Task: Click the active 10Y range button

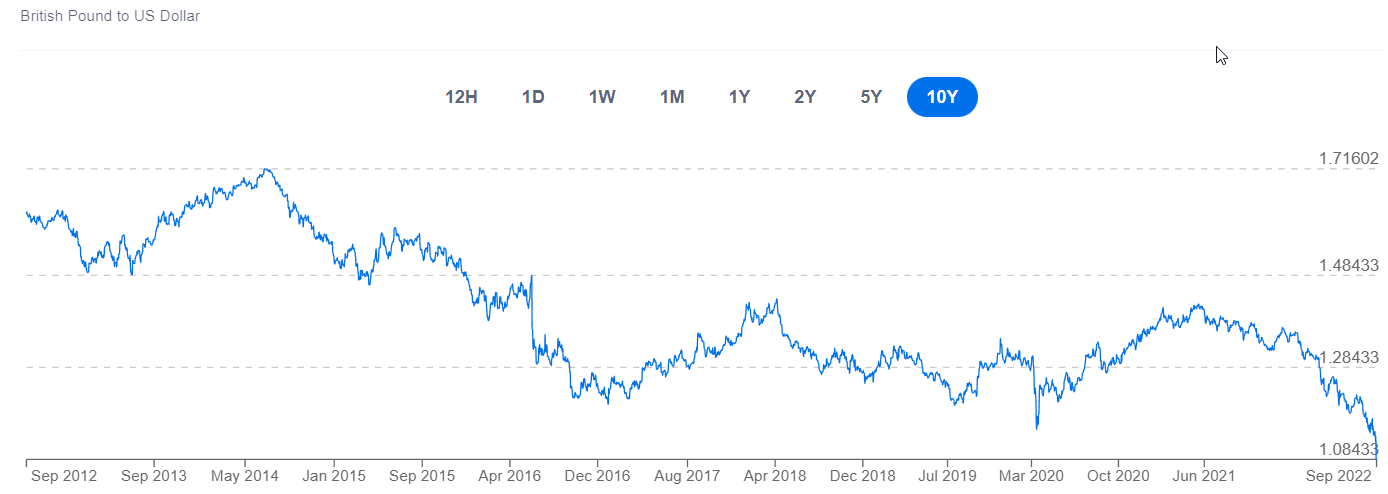Action: [x=942, y=97]
